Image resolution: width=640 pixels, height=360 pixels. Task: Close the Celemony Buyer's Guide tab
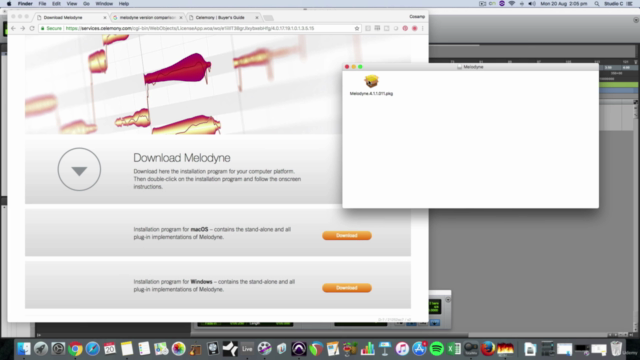pos(257,18)
